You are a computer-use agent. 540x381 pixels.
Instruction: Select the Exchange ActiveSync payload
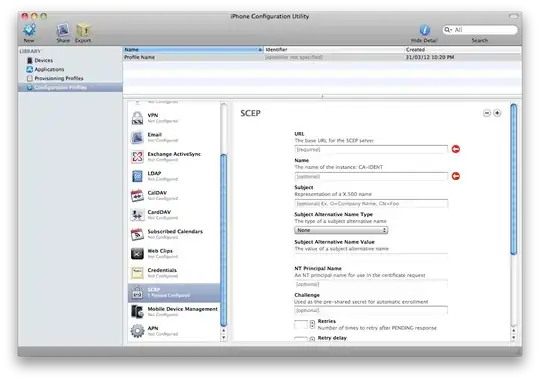tap(174, 157)
